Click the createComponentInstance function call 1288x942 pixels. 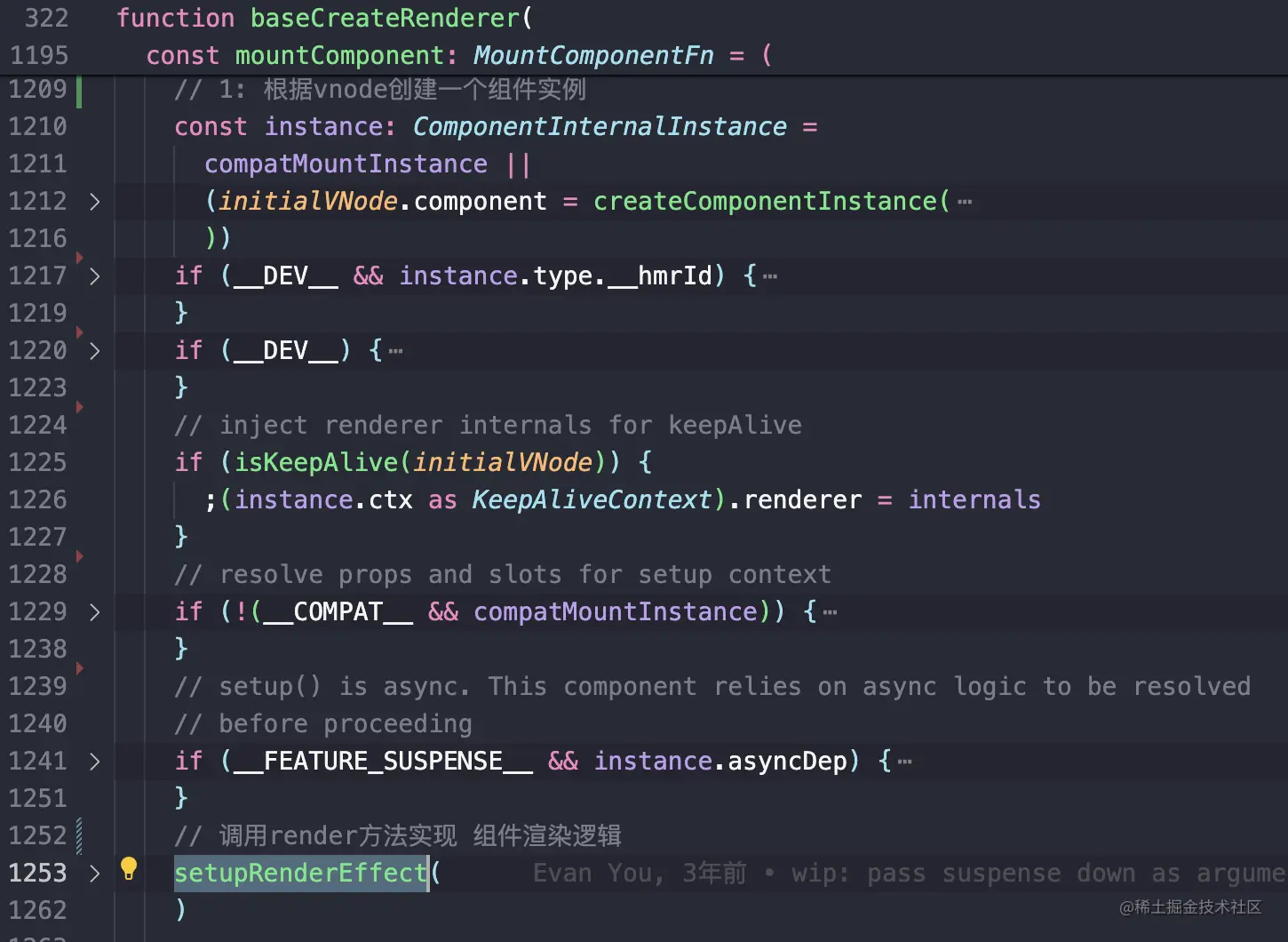pyautogui.click(x=764, y=202)
